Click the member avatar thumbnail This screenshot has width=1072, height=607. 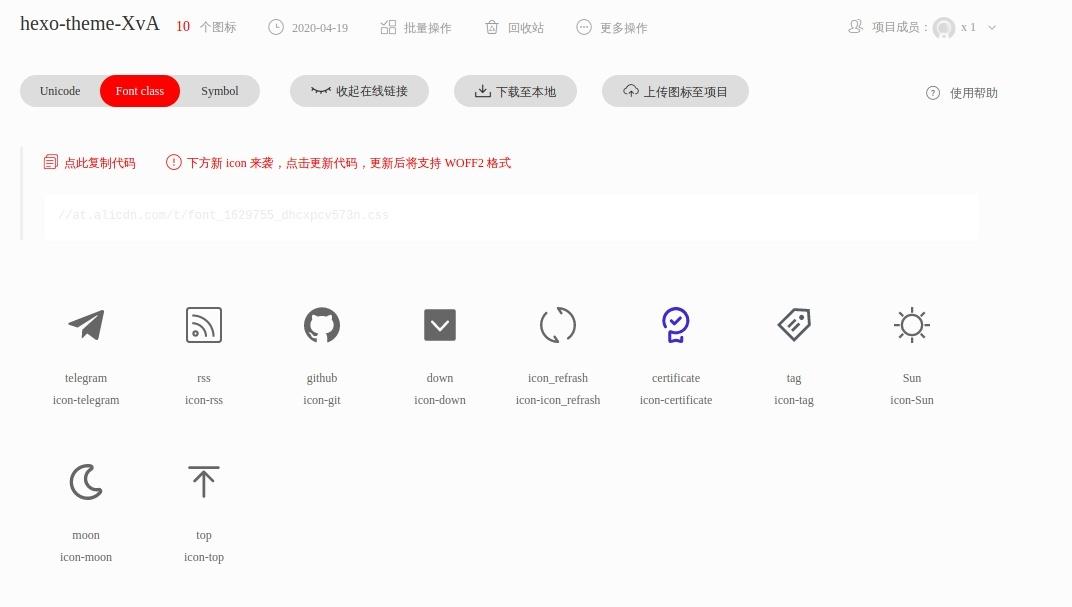pyautogui.click(x=944, y=28)
